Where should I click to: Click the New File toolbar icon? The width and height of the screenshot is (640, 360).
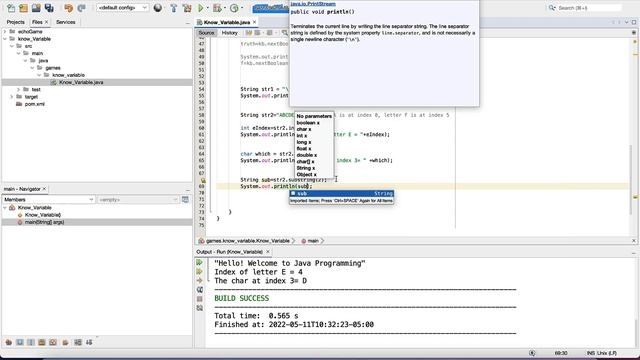tap(11, 8)
